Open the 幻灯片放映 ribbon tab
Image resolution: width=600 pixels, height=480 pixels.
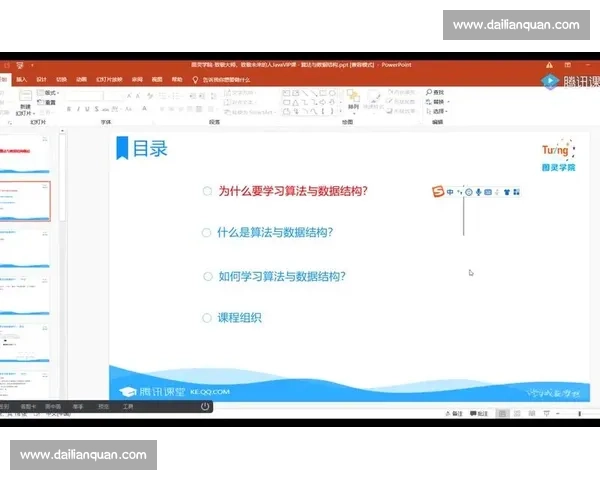(109, 80)
